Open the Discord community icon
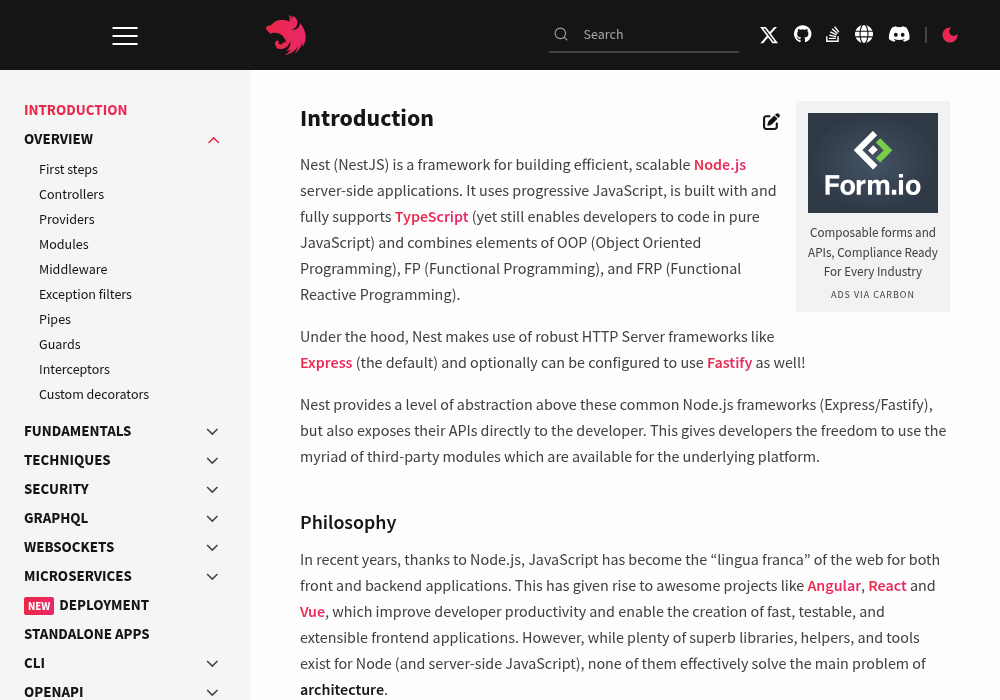Image resolution: width=1000 pixels, height=700 pixels. 899,34
